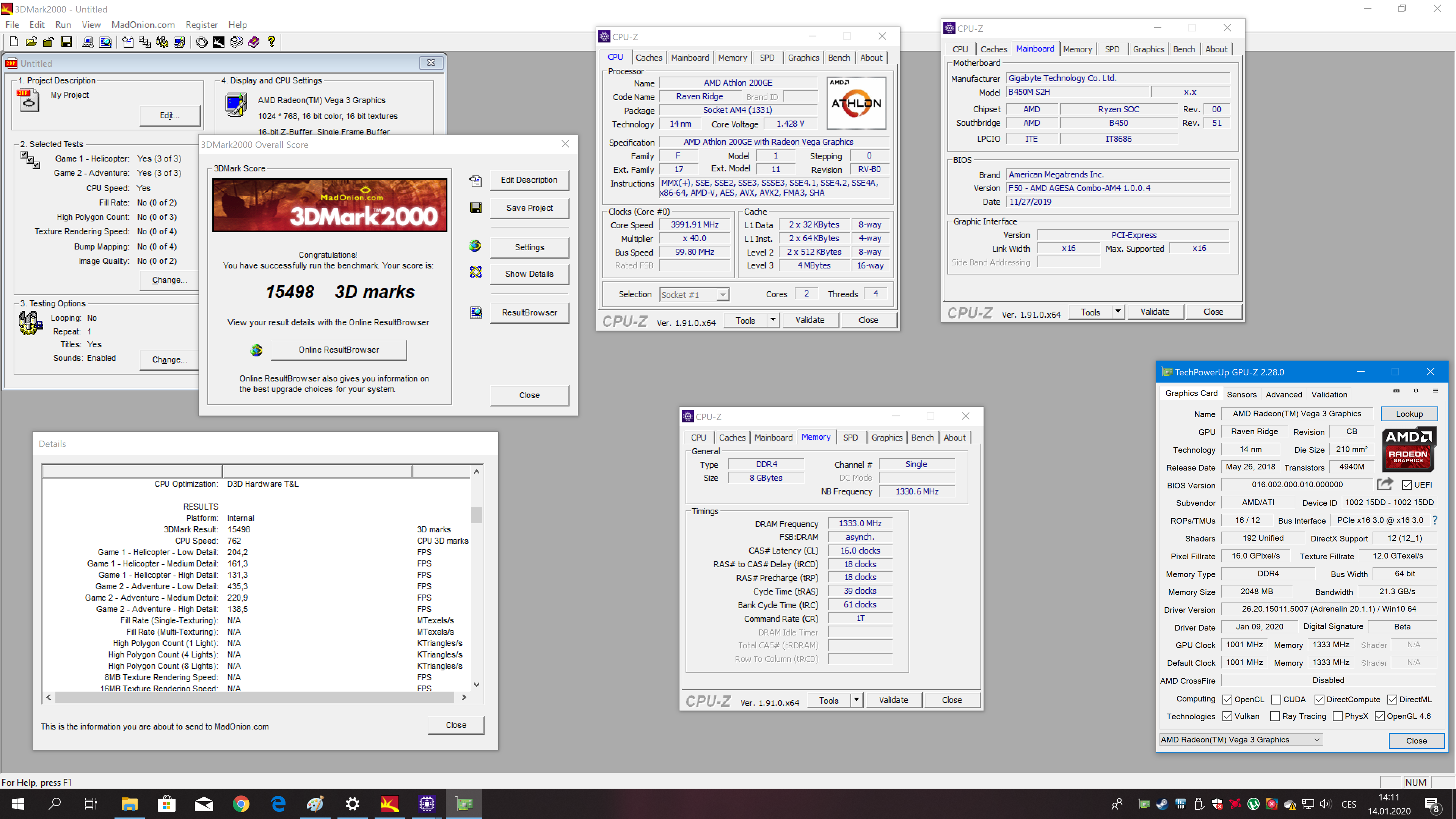Viewport: 1456px width, 819px height.
Task: Click the 3DMark2000 banner image
Action: click(x=329, y=205)
